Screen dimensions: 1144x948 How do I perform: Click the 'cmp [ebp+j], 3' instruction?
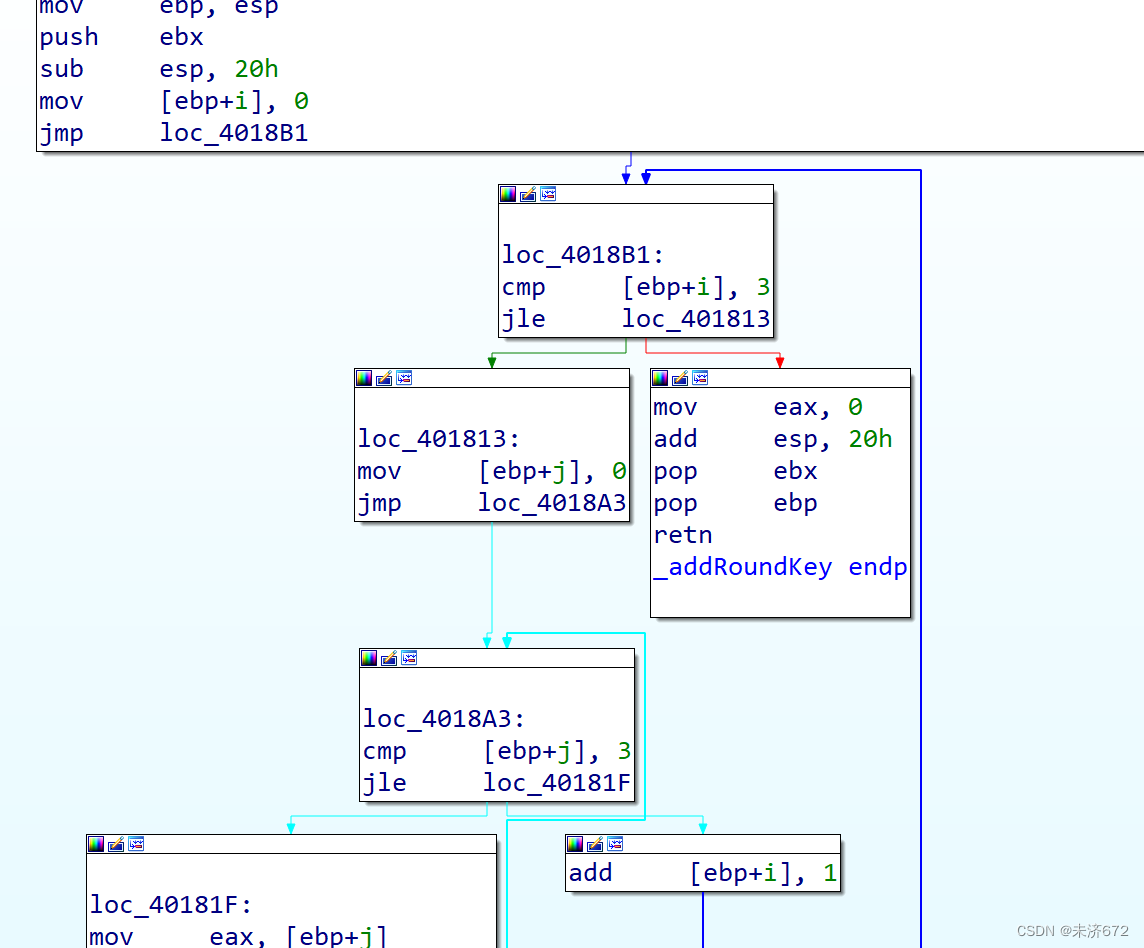coord(497,752)
